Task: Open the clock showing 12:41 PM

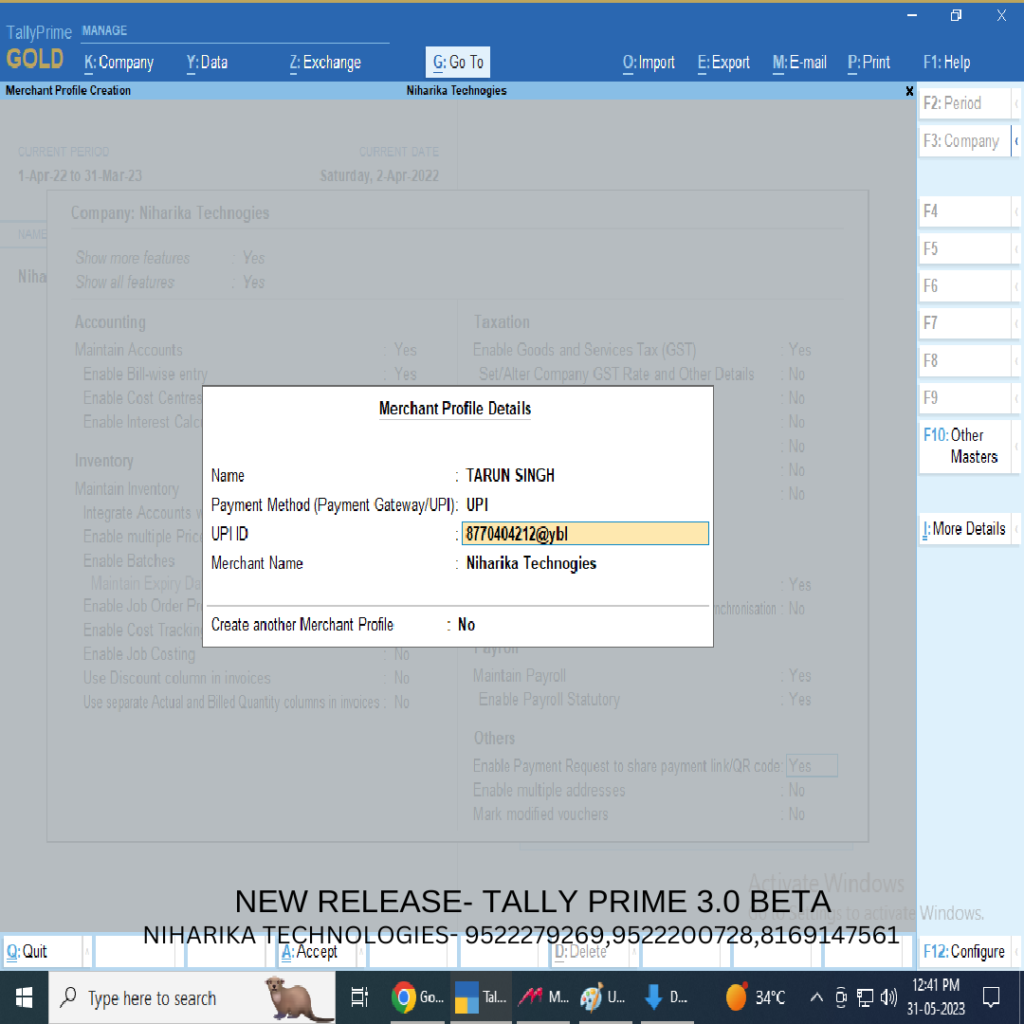Action: click(936, 997)
